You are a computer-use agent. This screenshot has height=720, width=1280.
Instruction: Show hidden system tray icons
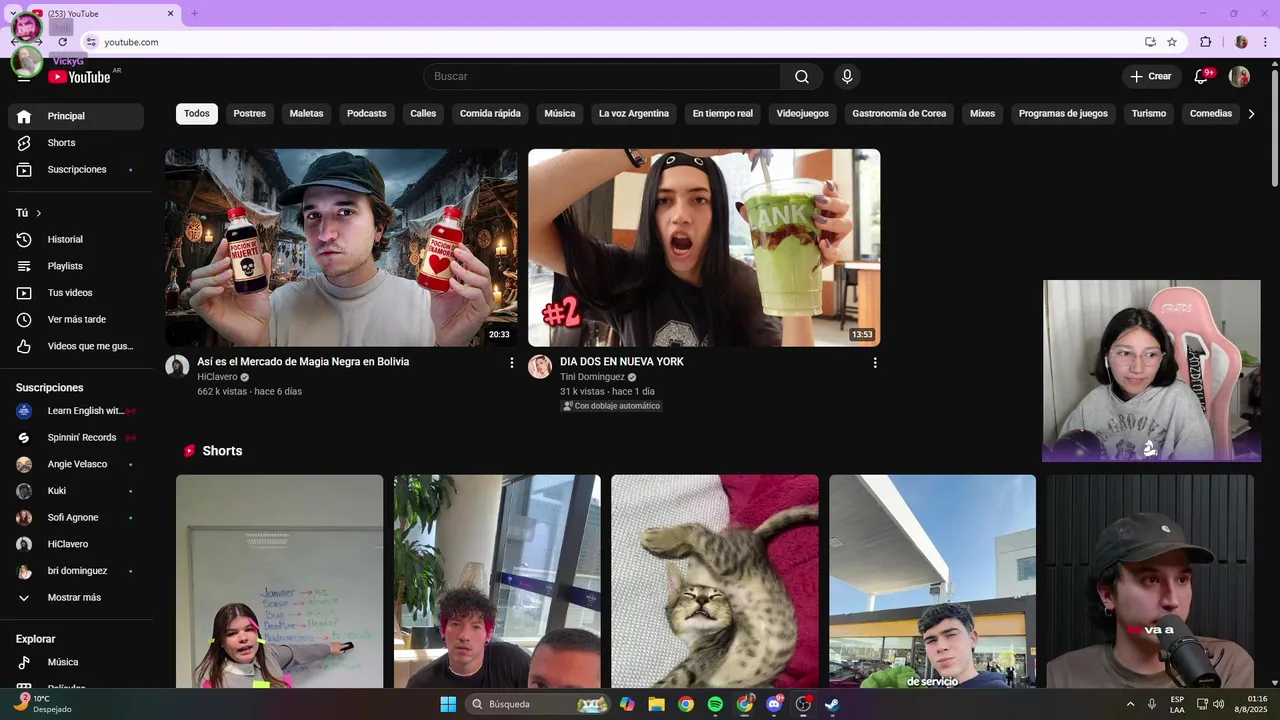(1131, 704)
